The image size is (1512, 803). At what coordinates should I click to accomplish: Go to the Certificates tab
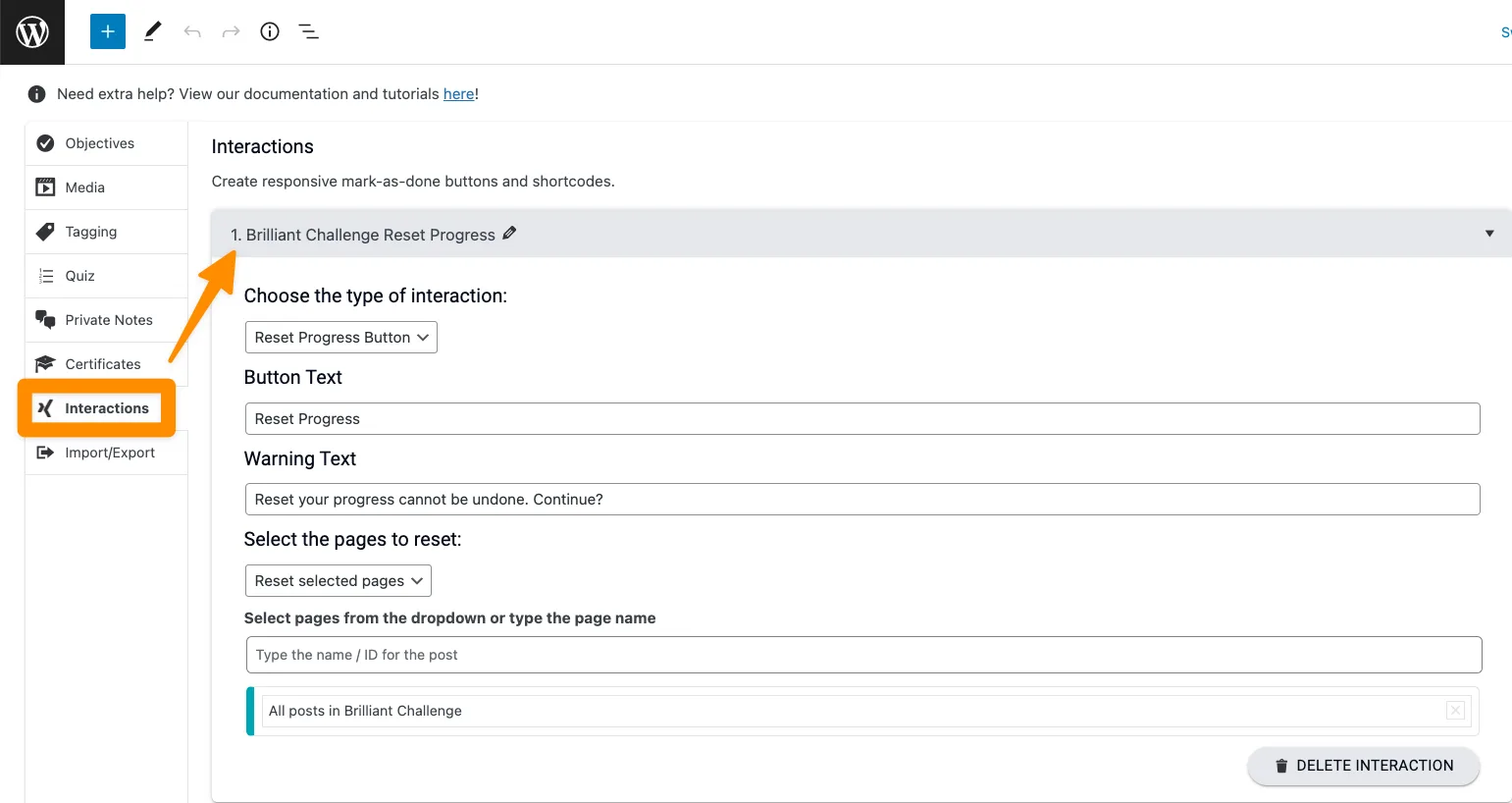[102, 364]
